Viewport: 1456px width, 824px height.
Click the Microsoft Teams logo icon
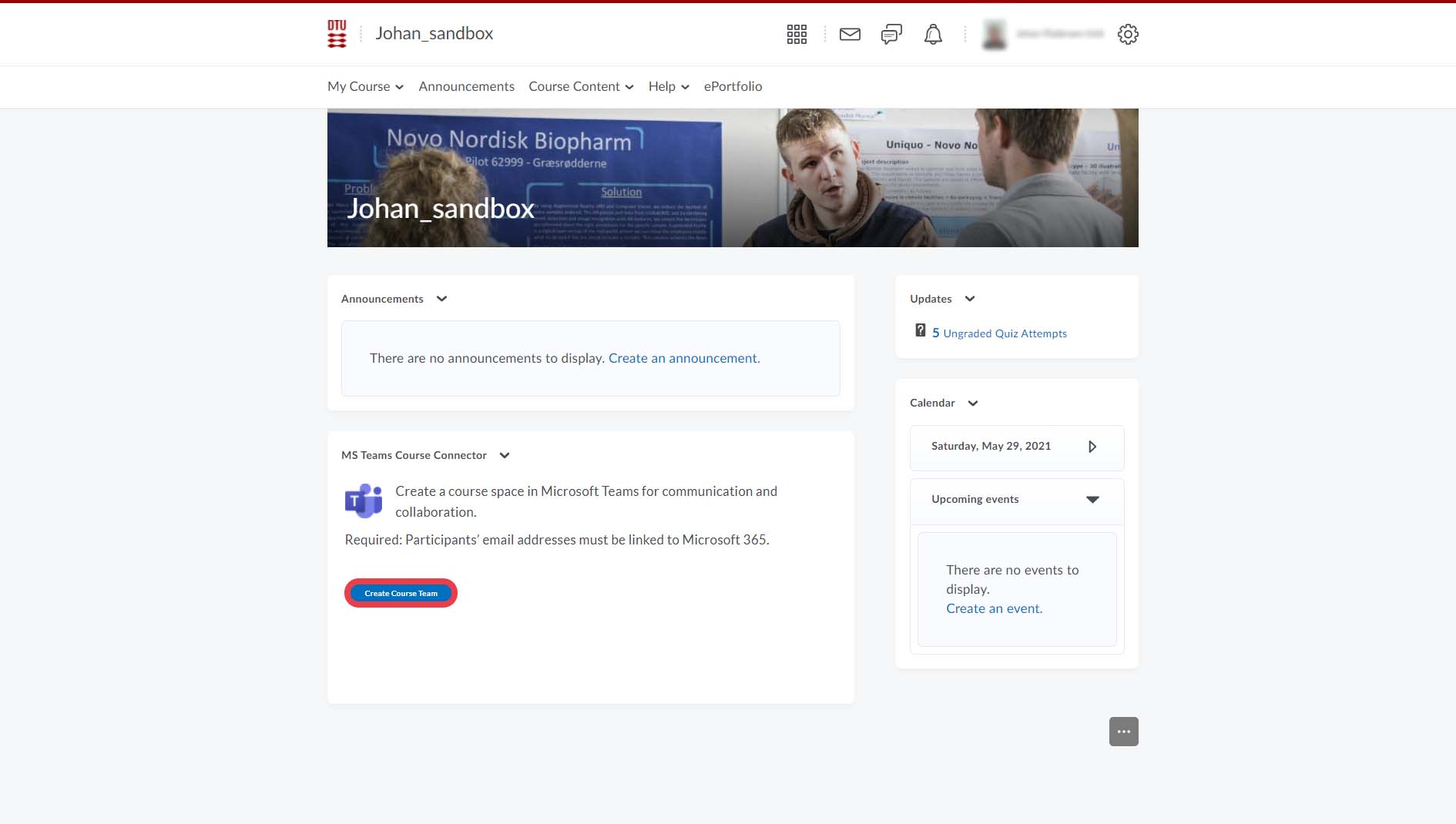click(364, 501)
